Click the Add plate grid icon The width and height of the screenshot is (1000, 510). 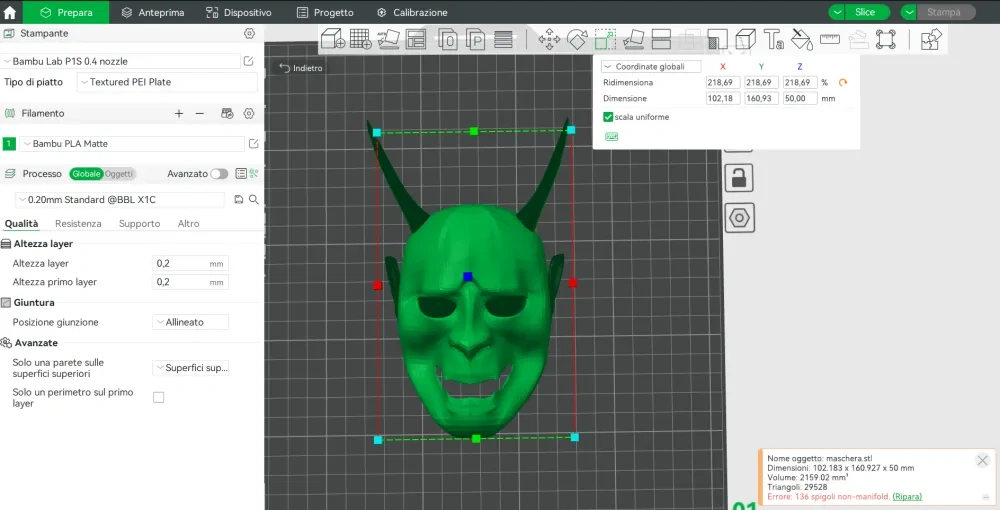[361, 39]
